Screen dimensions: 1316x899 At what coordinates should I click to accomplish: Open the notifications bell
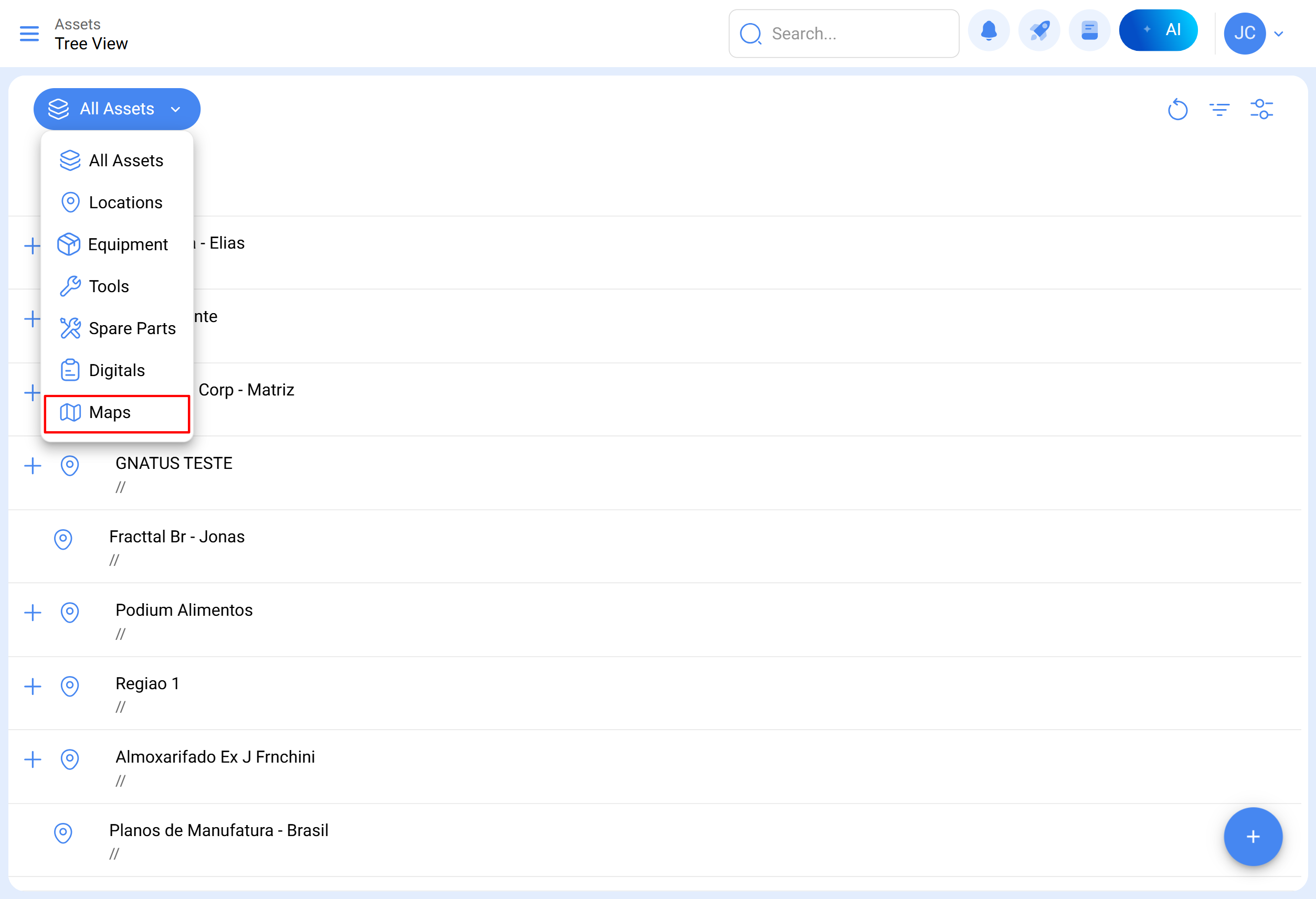coord(988,31)
